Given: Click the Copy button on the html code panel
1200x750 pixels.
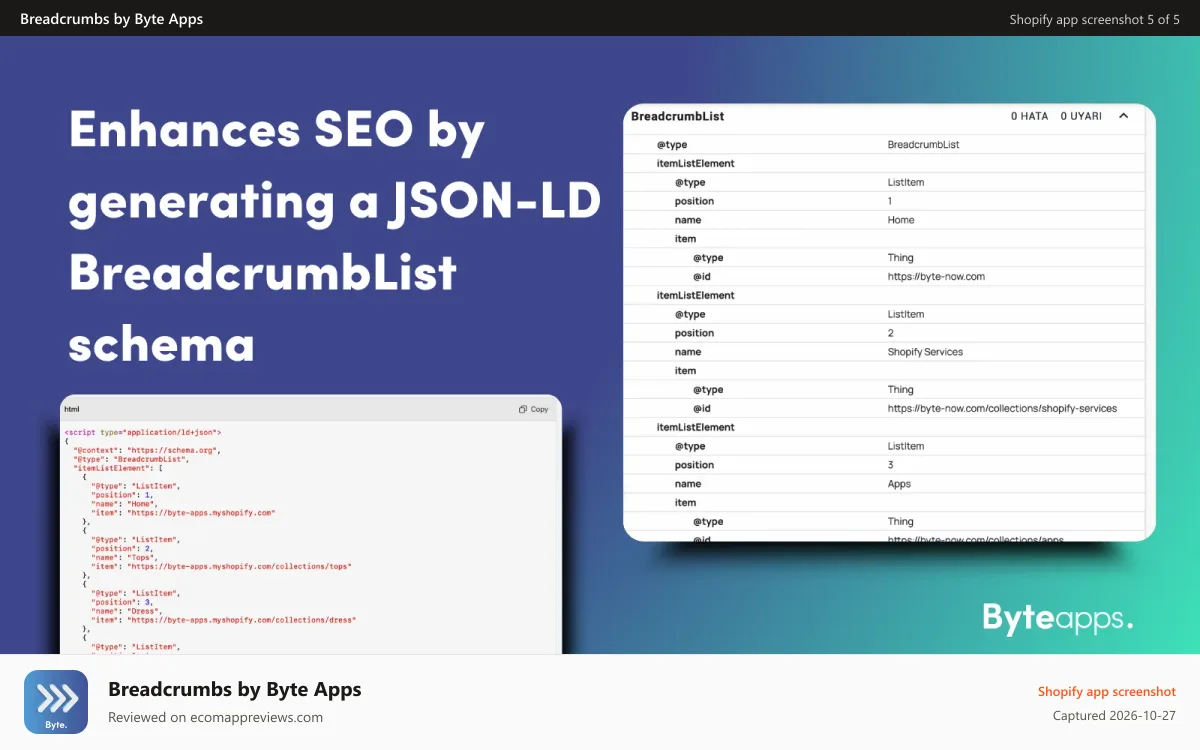Looking at the screenshot, I should (533, 409).
